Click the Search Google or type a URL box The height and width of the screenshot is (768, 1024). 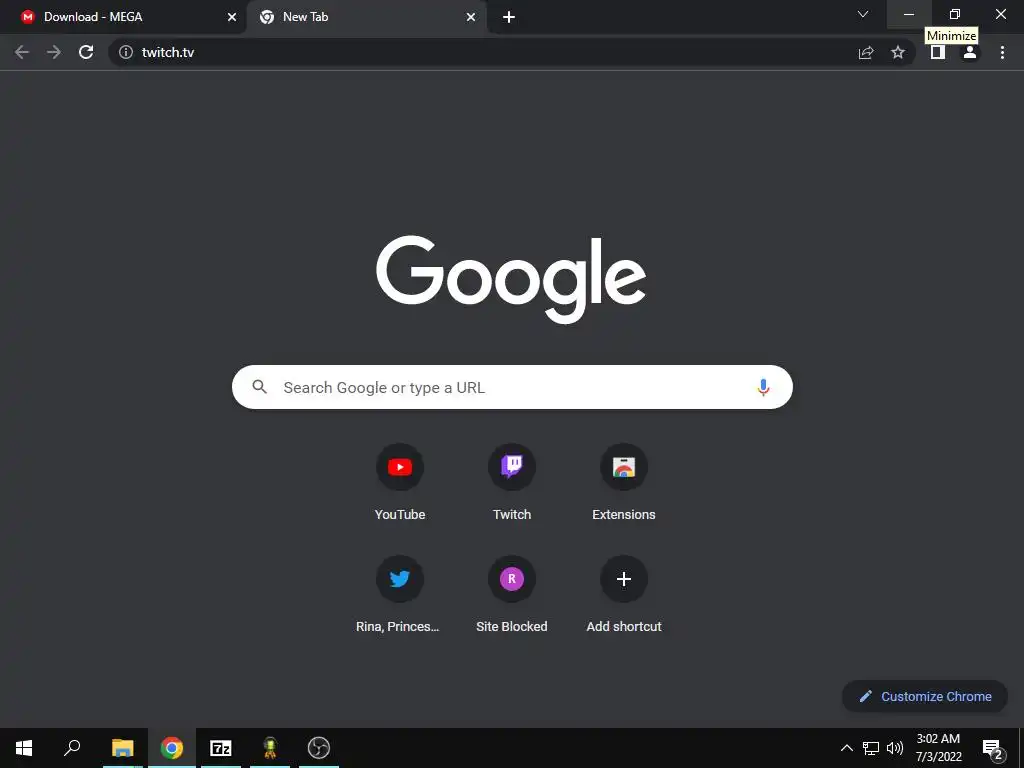pos(512,387)
